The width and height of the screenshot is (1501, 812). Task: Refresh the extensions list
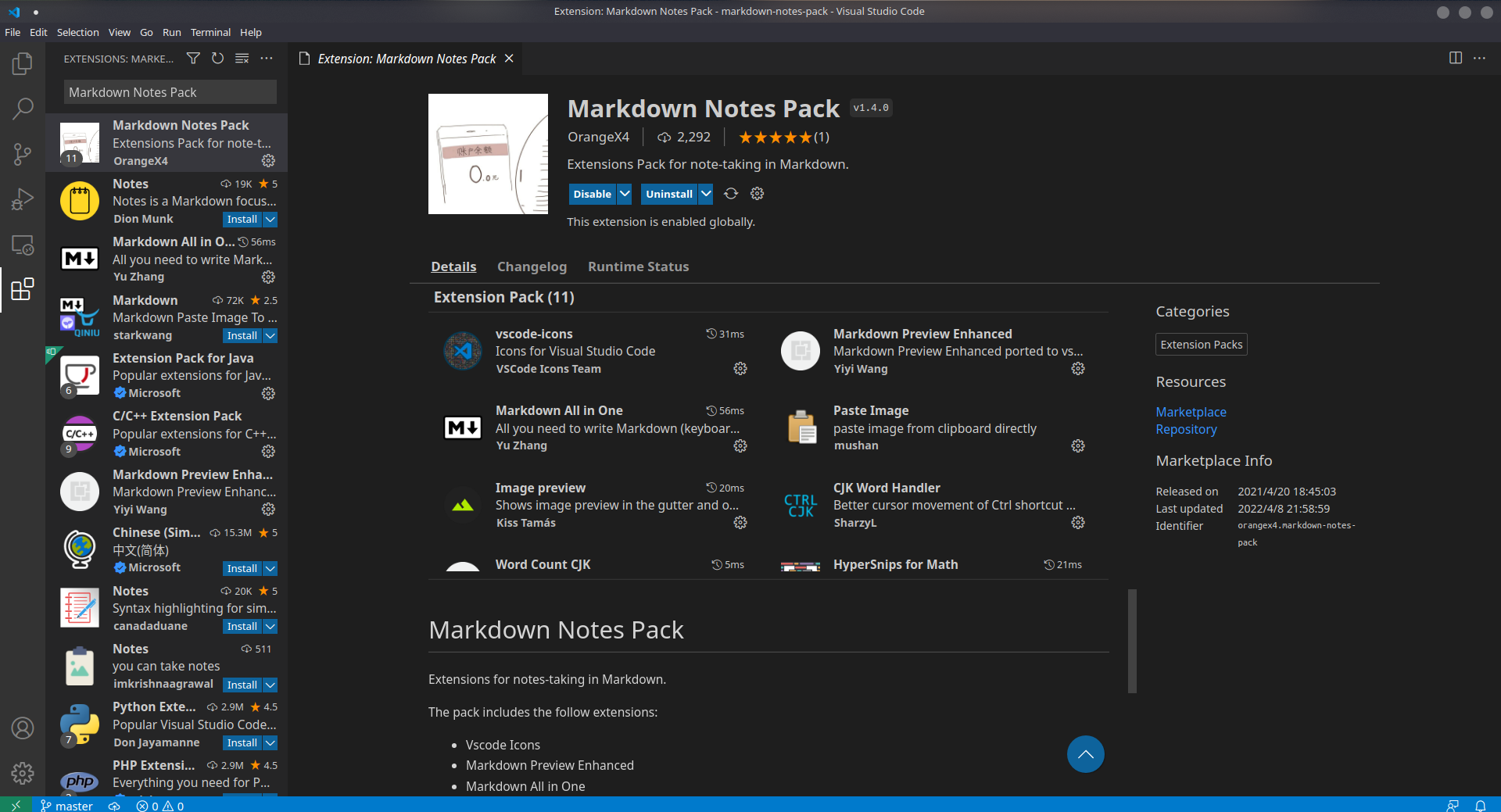(x=217, y=59)
